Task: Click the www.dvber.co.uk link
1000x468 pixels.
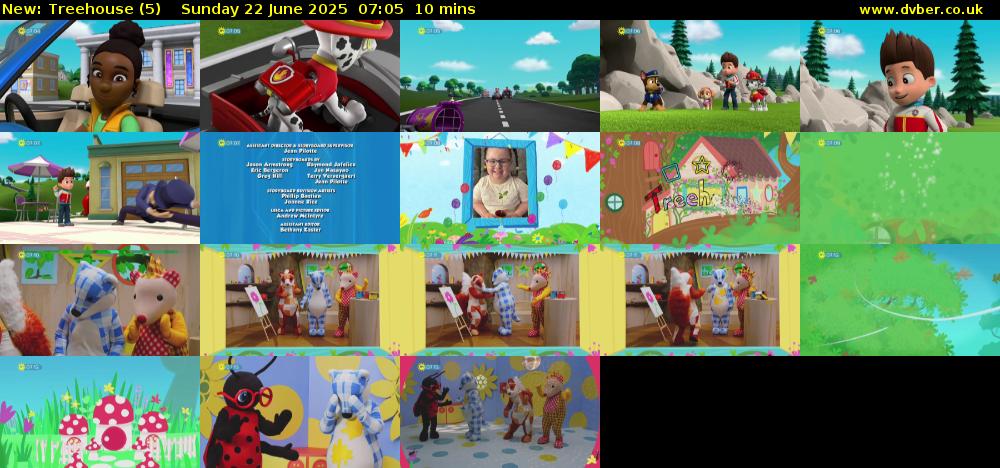Action: pyautogui.click(x=921, y=10)
